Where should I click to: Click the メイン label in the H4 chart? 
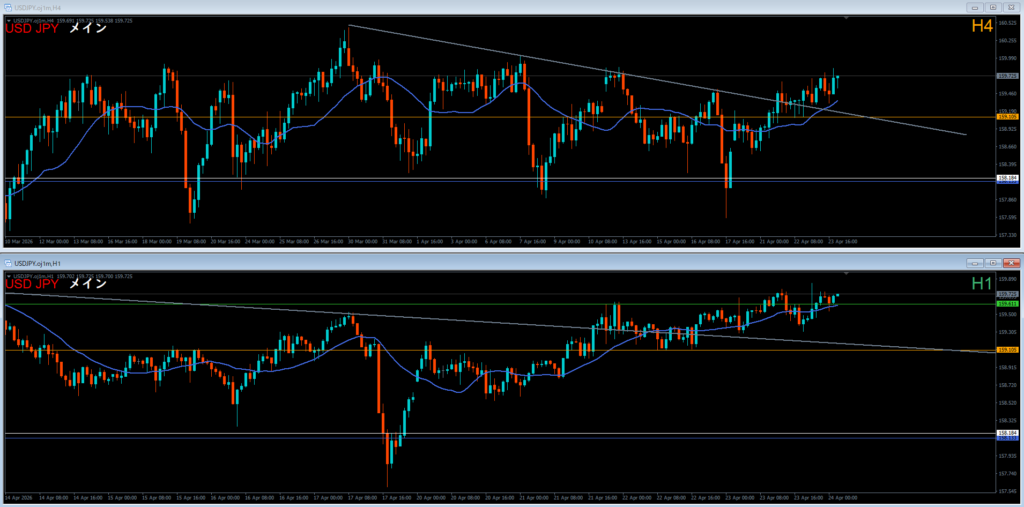(88, 28)
